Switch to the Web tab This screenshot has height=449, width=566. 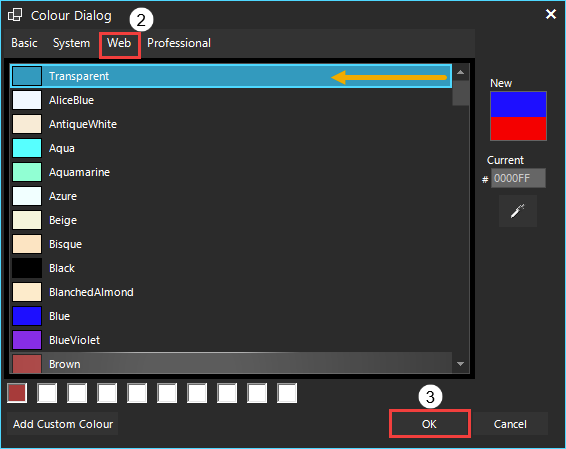[119, 43]
